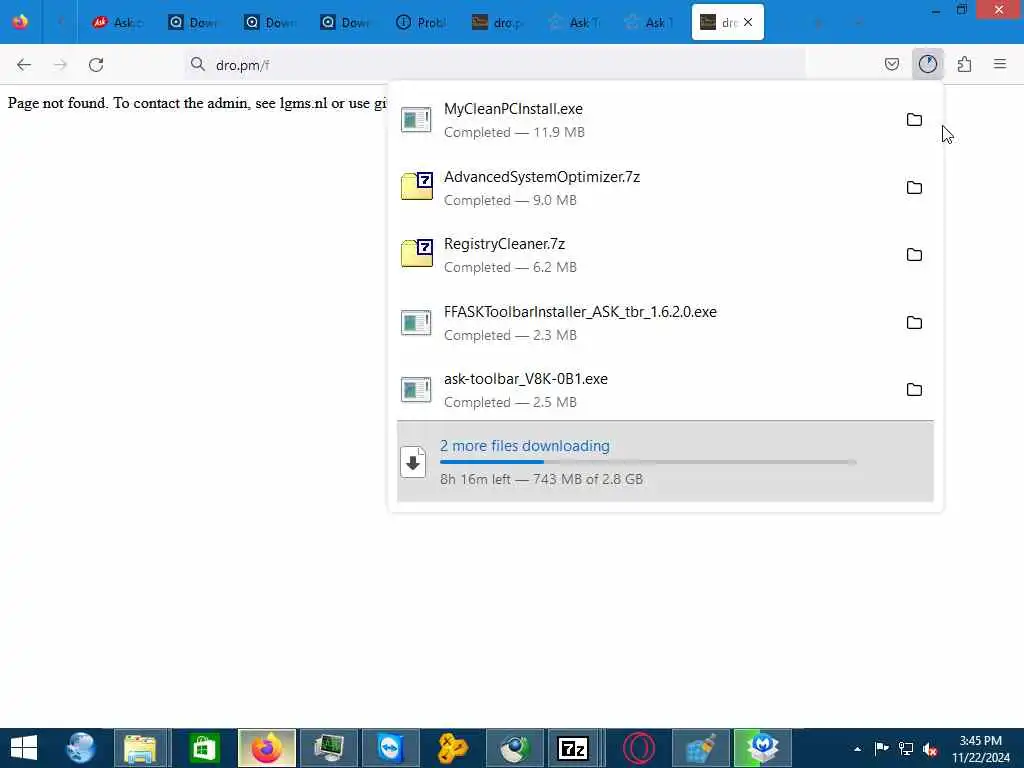Screen dimensions: 1024x768
Task: Click the address bar search magnifier icon
Action: (197, 64)
